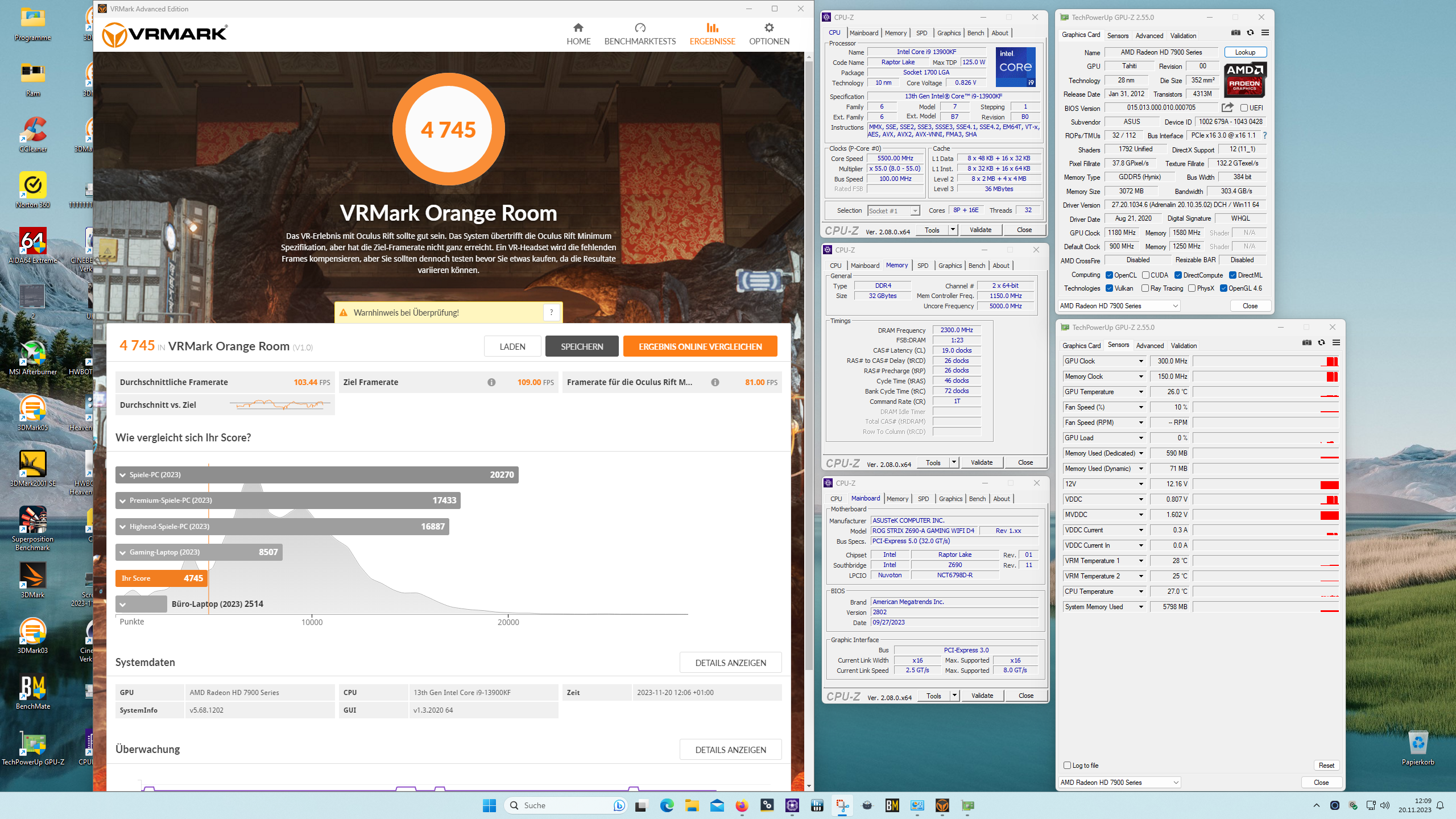Take GPU-Z screenshot with camera icon, top window
Image resolution: width=1456 pixels, height=819 pixels.
click(1236, 33)
